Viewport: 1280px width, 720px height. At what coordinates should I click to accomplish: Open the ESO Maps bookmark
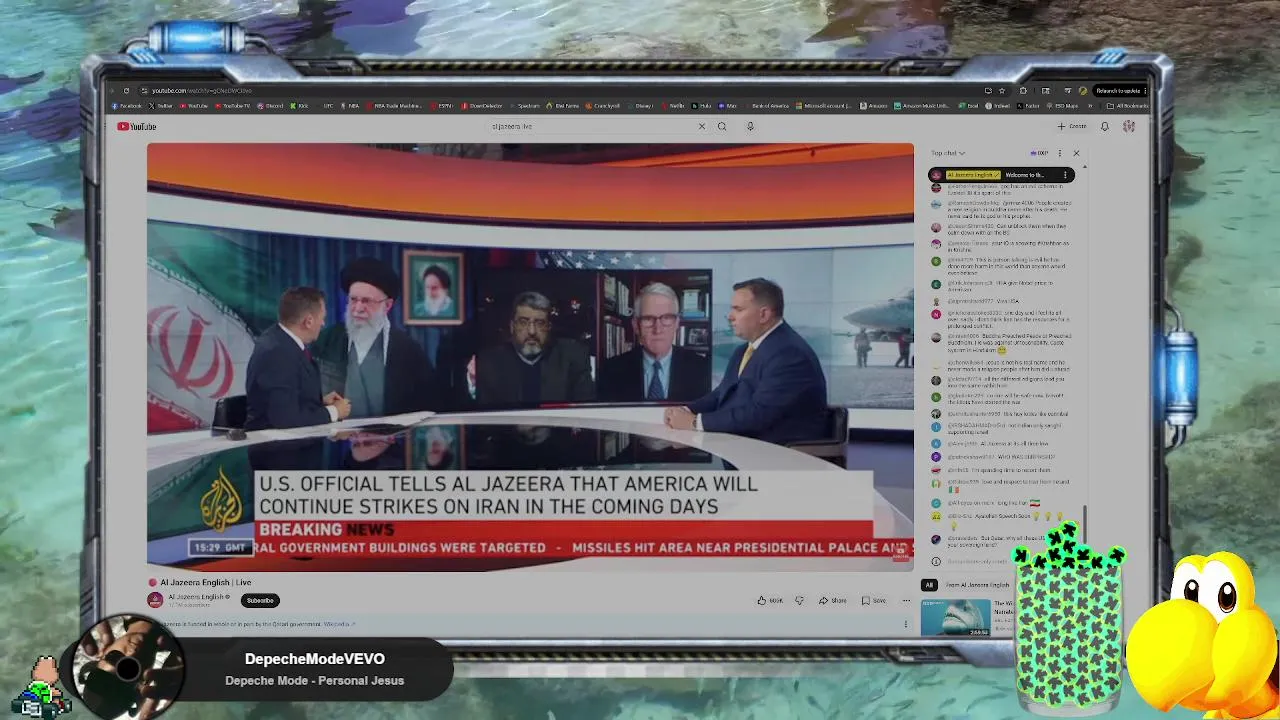[1063, 106]
